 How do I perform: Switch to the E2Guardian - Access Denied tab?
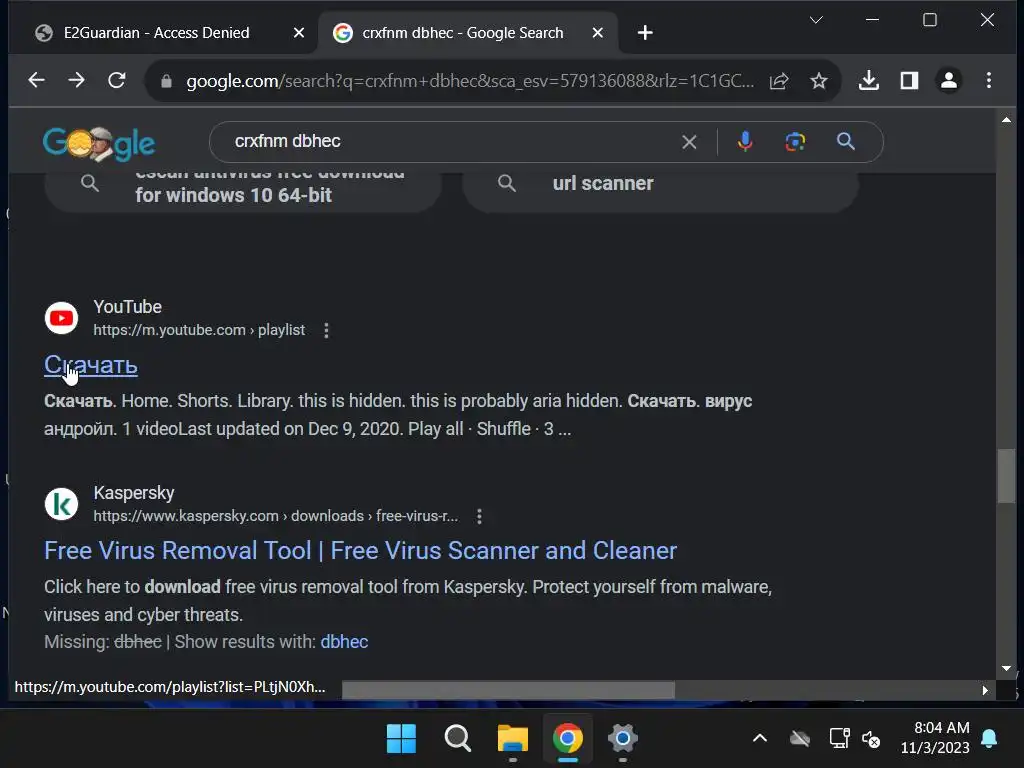coord(157,33)
